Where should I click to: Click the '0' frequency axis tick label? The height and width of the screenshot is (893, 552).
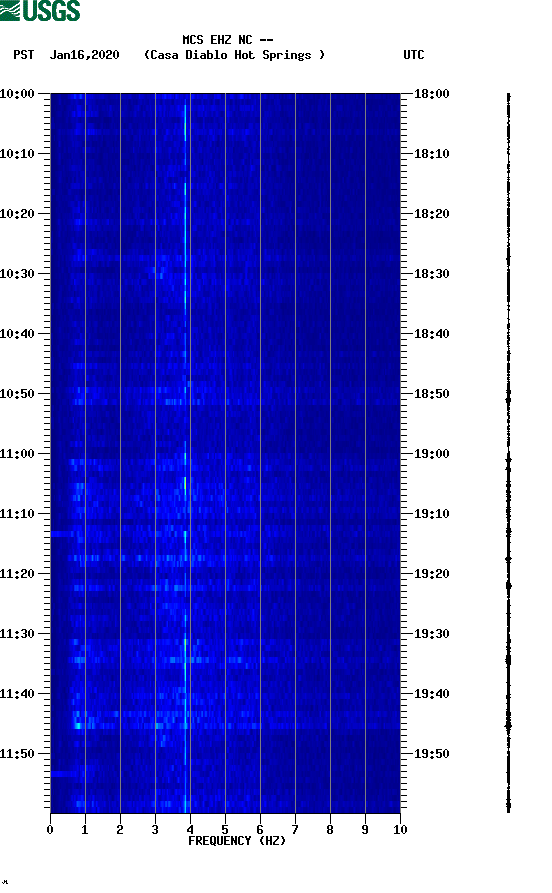(50, 830)
